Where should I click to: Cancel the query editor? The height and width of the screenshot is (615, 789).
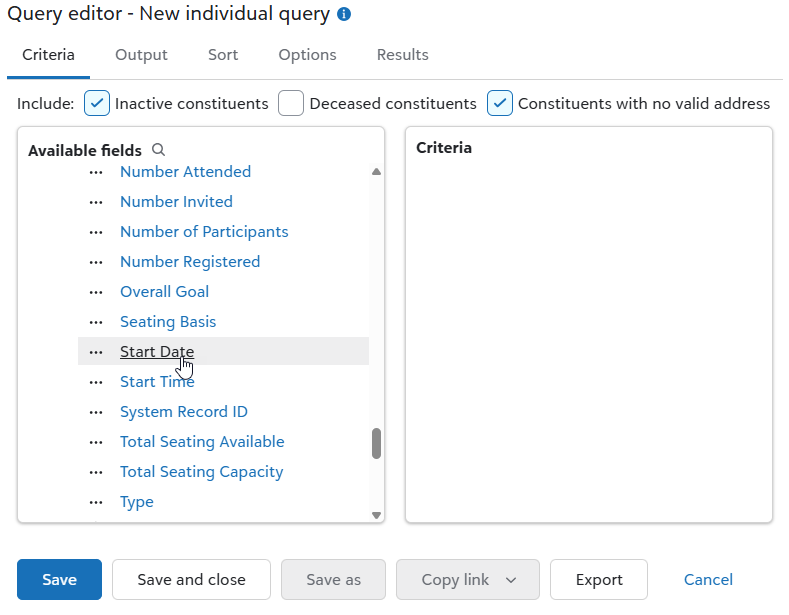[x=708, y=579]
